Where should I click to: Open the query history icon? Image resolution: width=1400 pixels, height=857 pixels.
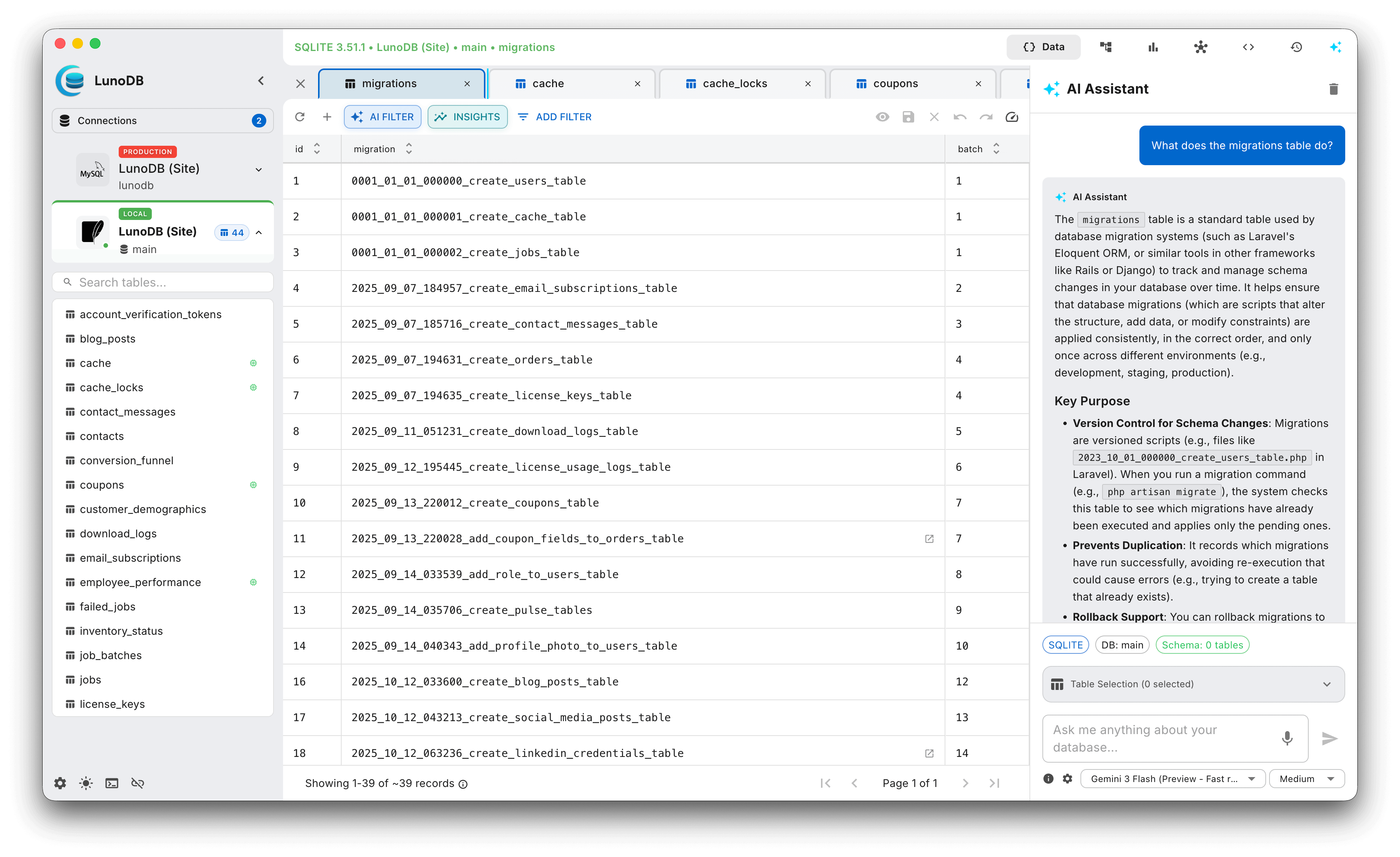(1297, 46)
